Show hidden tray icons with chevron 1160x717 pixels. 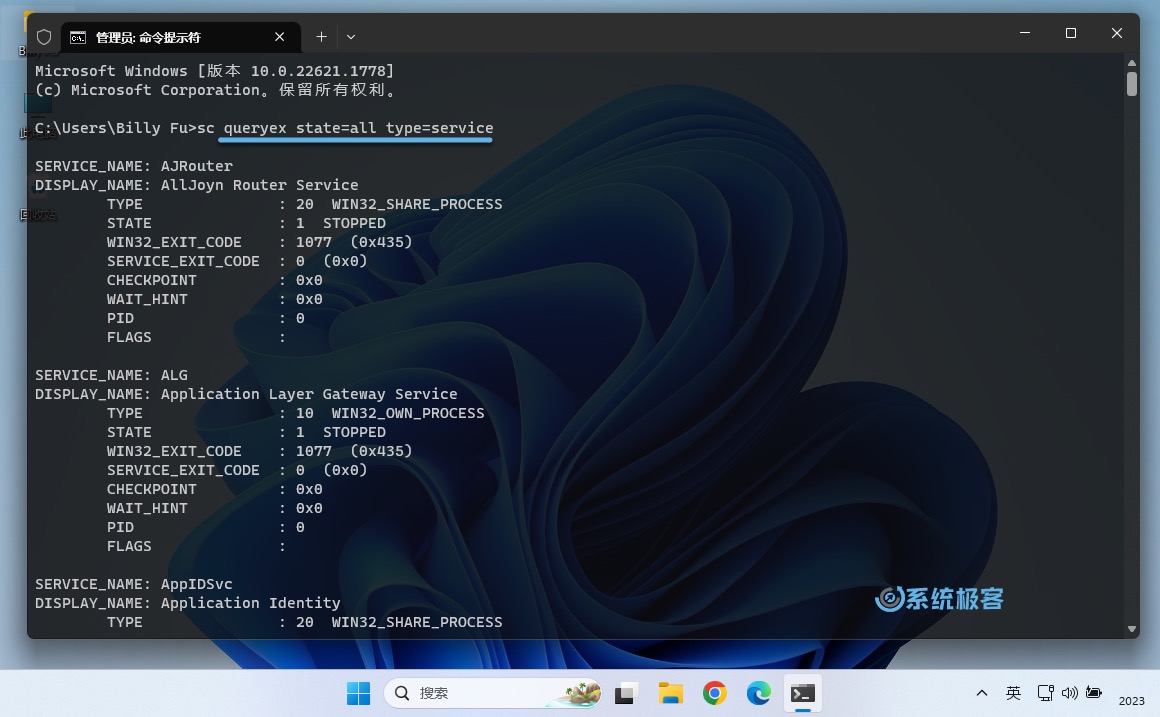(982, 693)
